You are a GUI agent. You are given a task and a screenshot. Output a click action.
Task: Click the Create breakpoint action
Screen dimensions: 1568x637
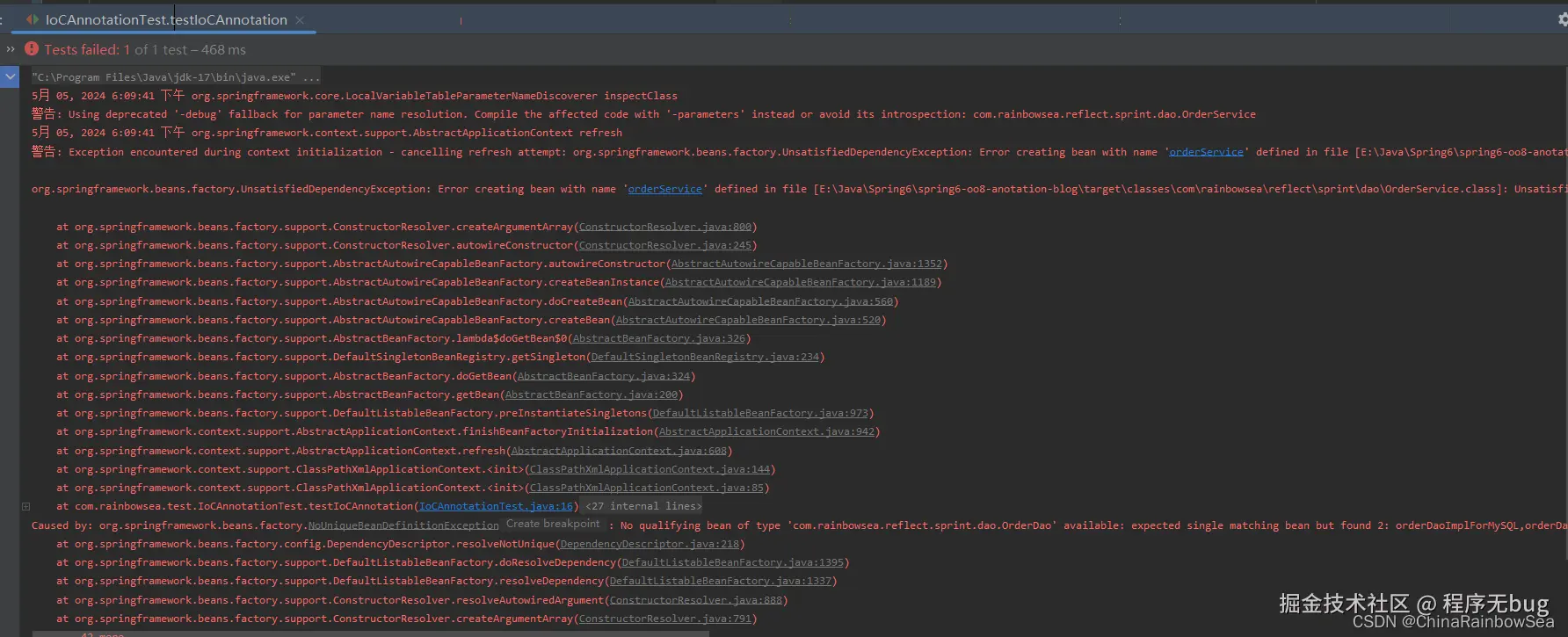pyautogui.click(x=553, y=524)
